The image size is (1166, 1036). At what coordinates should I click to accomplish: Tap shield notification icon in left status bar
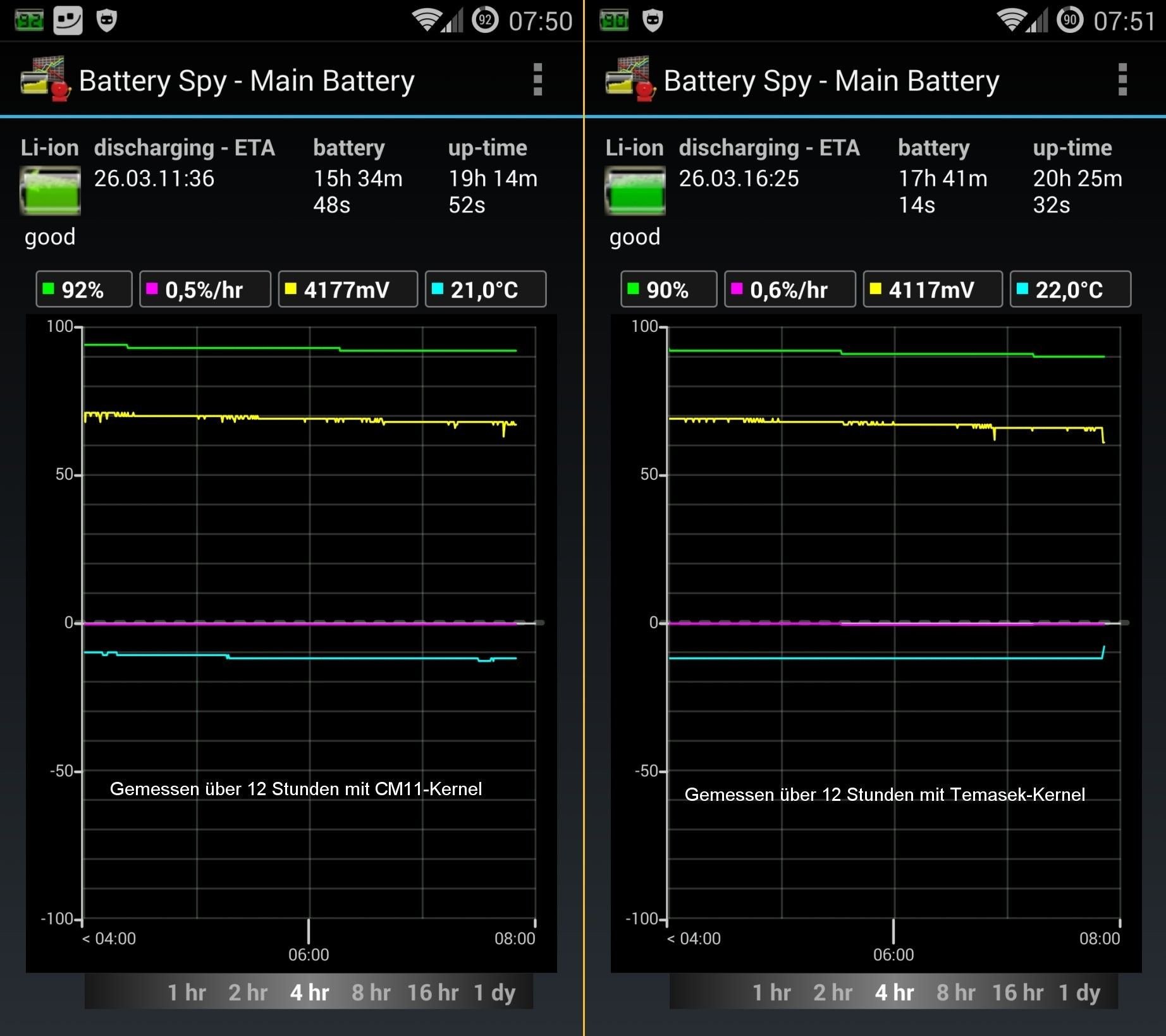click(107, 20)
